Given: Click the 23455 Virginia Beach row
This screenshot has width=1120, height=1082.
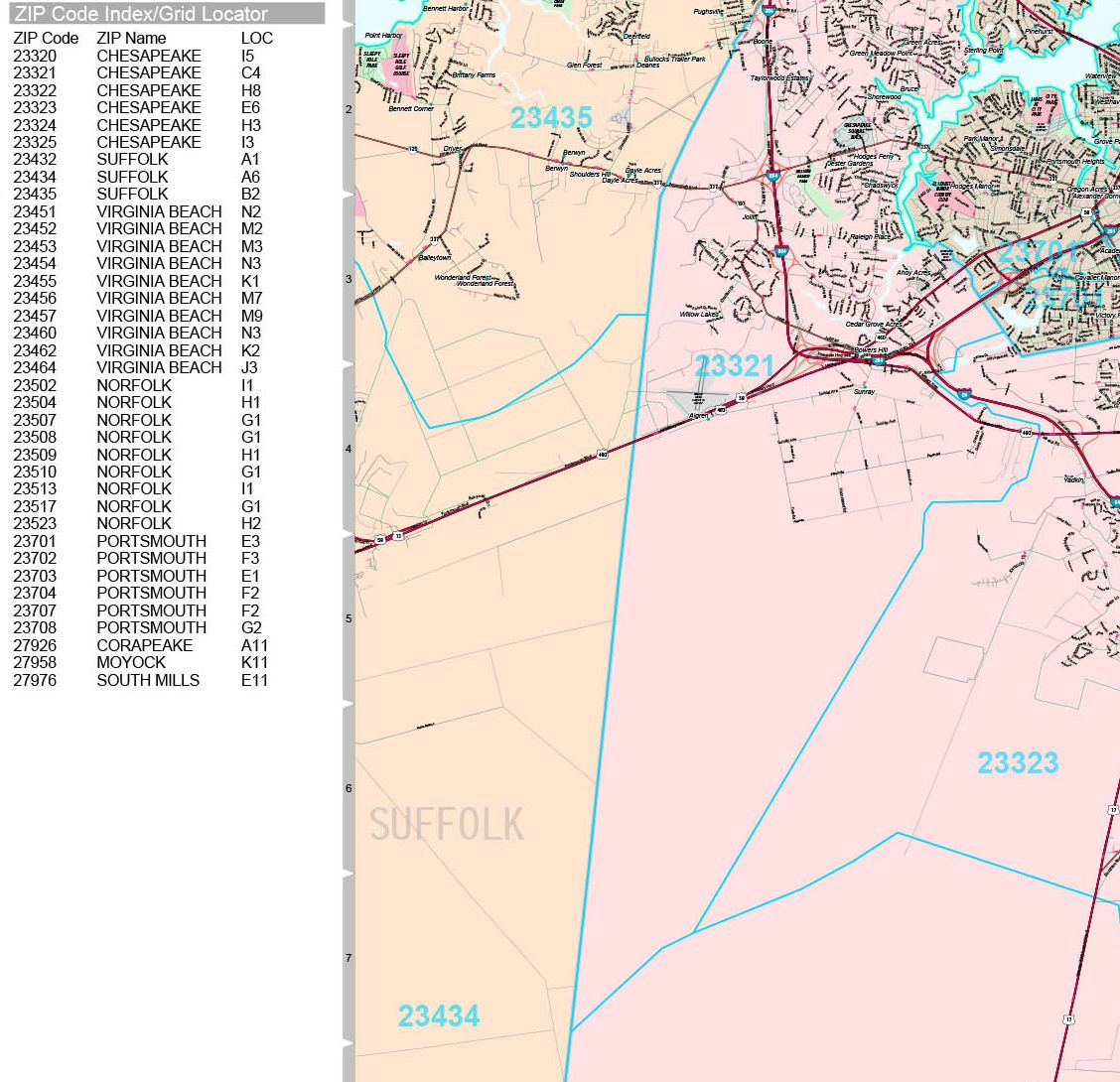Looking at the screenshot, I should pos(143,281).
